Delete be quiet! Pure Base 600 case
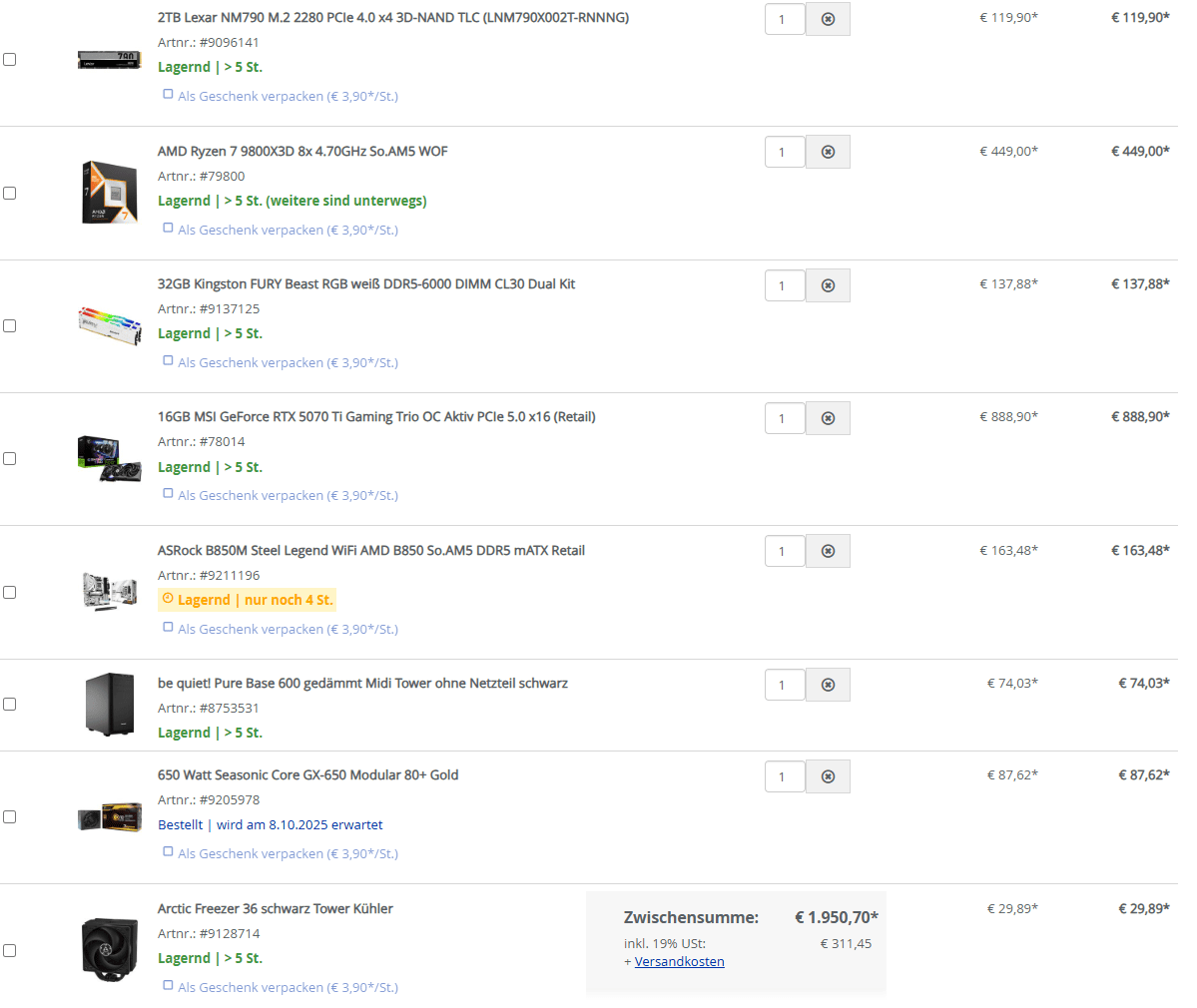The image size is (1197, 1008). click(x=828, y=685)
